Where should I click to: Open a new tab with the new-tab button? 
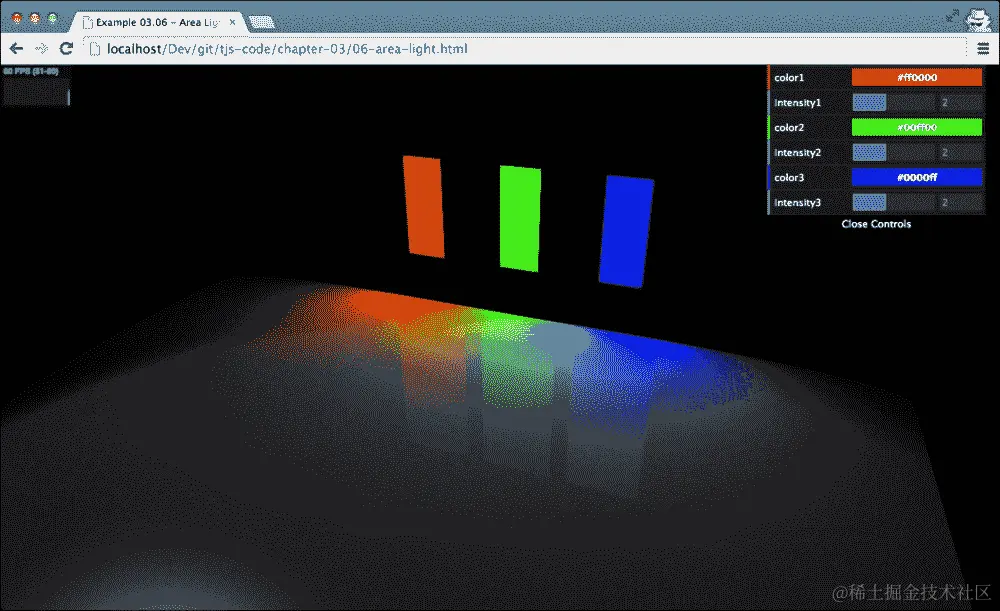pos(261,22)
